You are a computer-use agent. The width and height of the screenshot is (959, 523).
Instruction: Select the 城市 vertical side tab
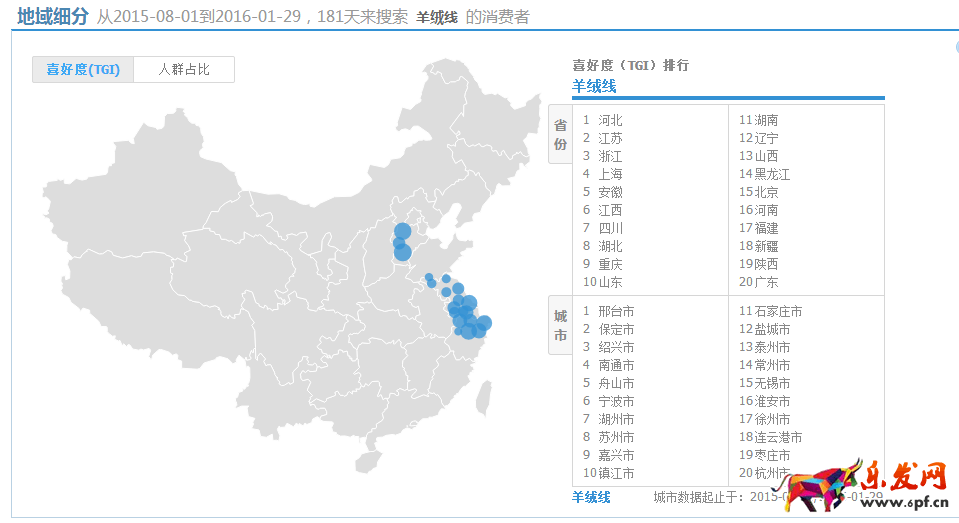[560, 325]
